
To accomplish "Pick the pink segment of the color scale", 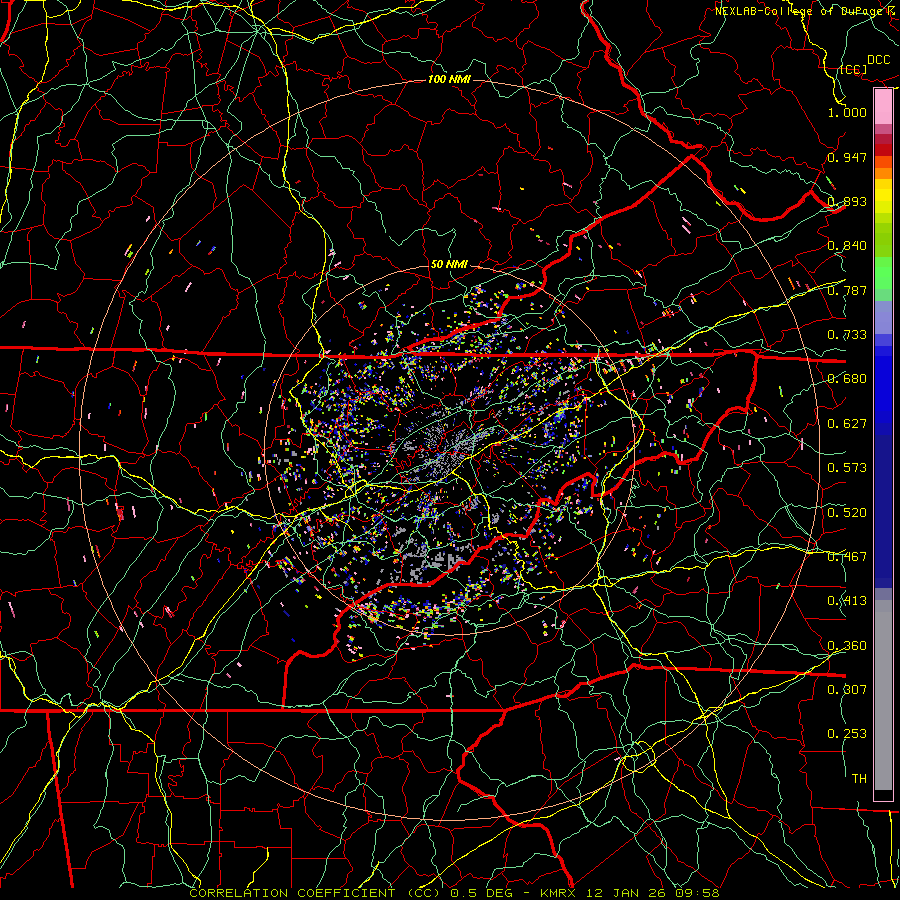I will click(883, 106).
